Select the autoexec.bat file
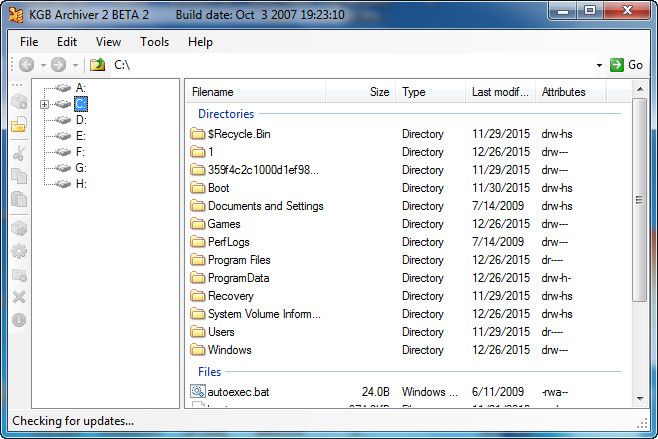Screen dimensions: 658x439 pos(238,392)
